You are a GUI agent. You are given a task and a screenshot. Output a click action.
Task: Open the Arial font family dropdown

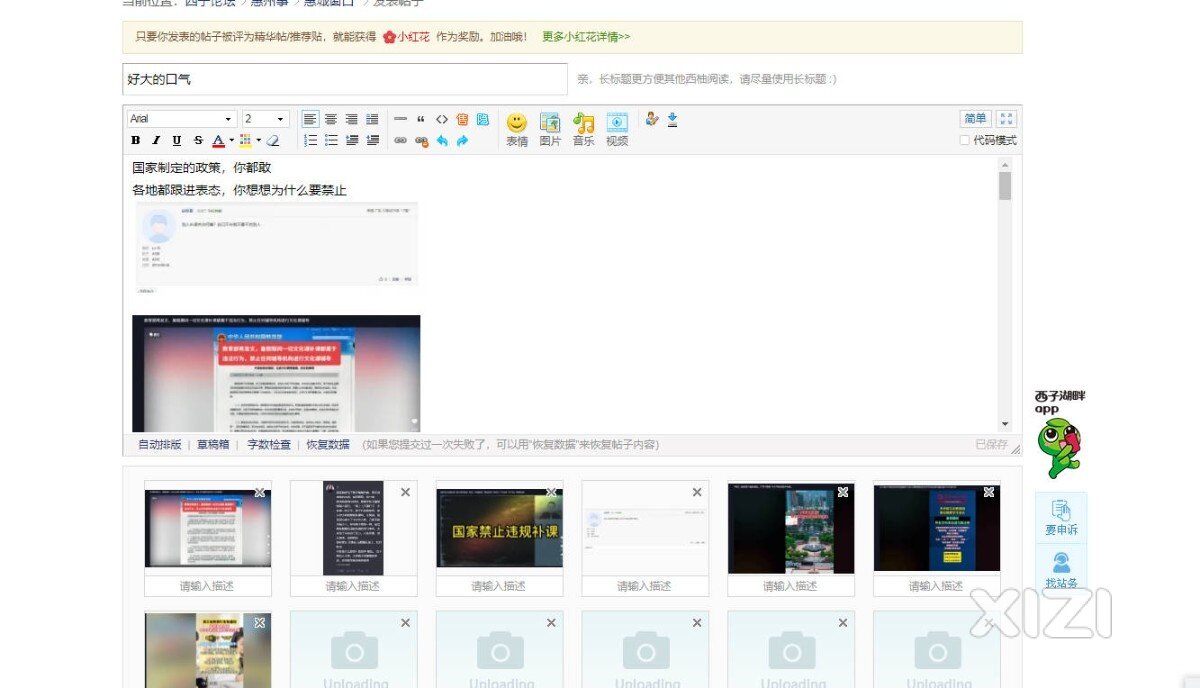[182, 119]
